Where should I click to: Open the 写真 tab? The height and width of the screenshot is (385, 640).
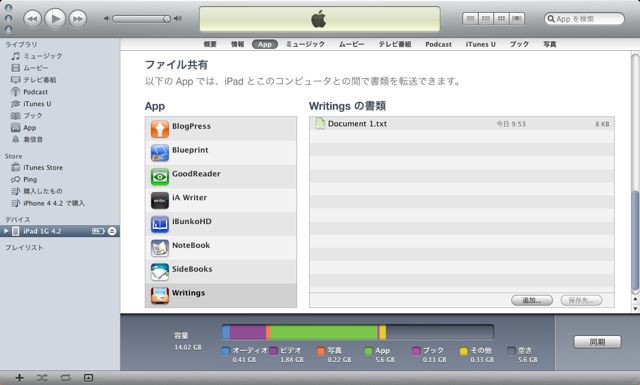[550, 44]
